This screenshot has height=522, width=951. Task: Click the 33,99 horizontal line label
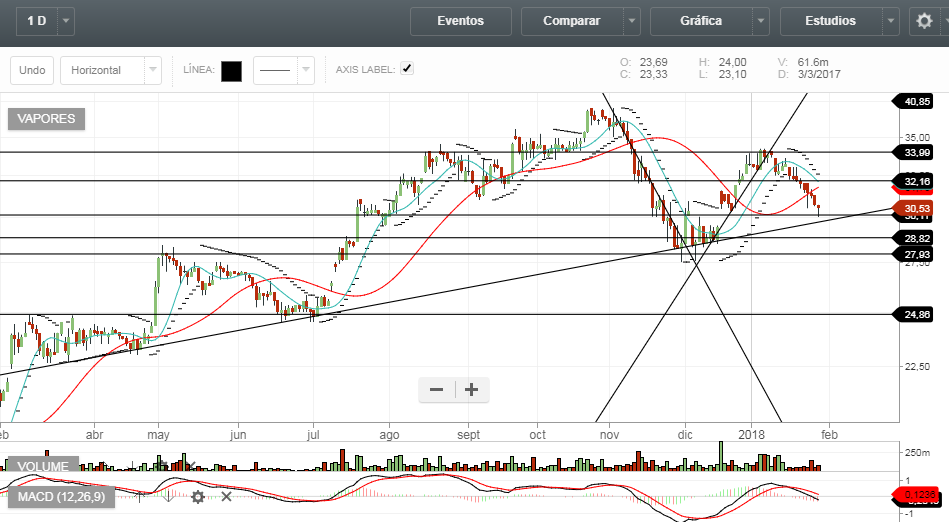tap(914, 153)
